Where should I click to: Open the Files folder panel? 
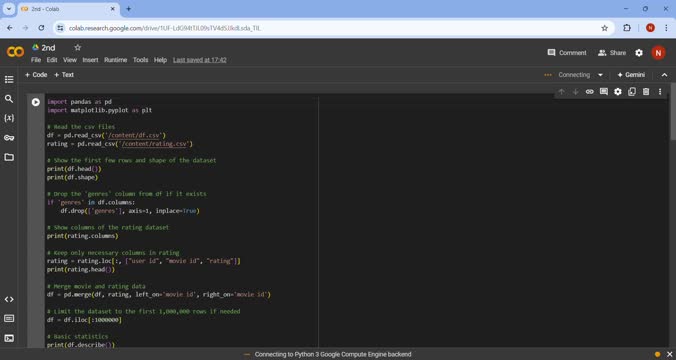(9, 157)
